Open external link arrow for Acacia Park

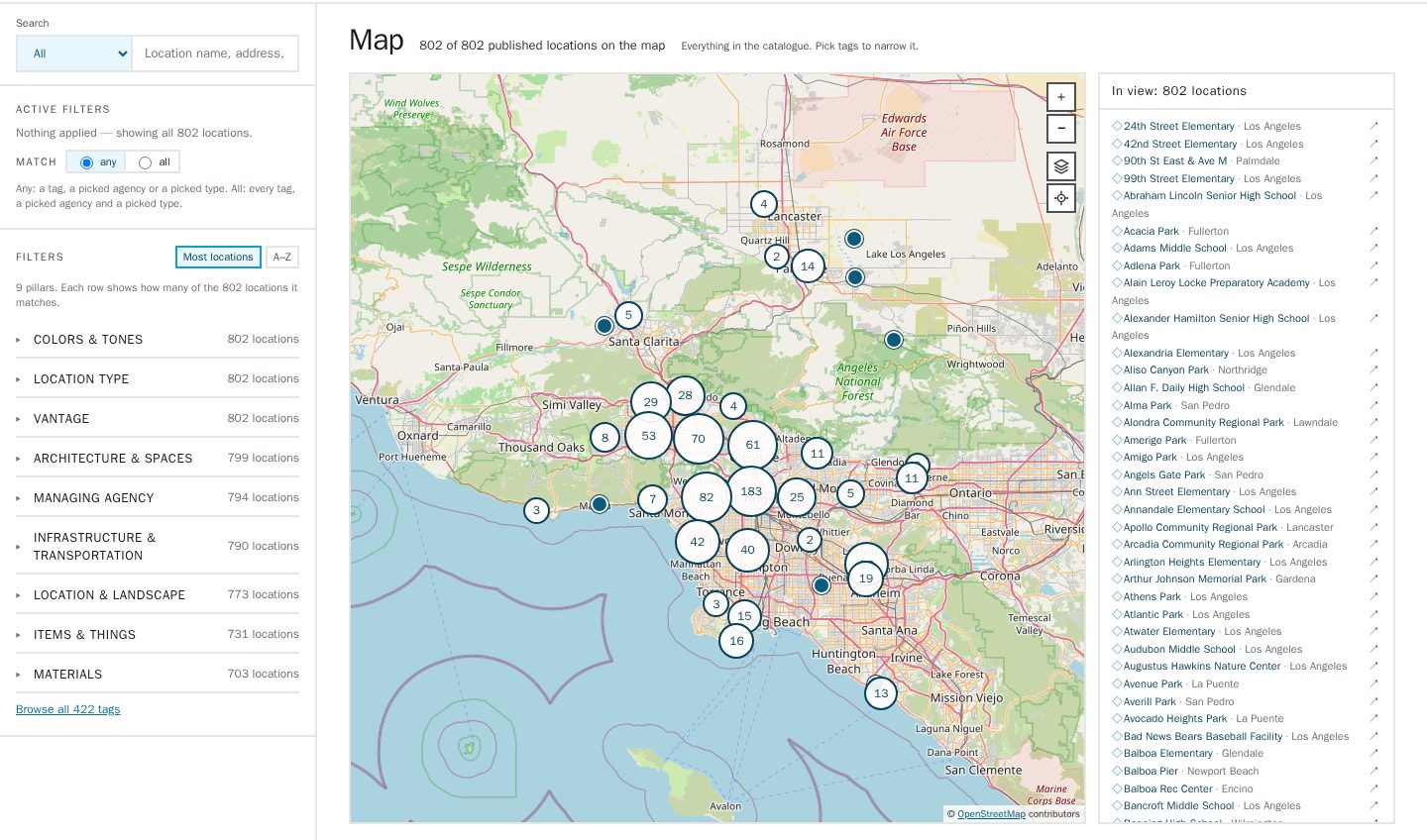[1373, 231]
